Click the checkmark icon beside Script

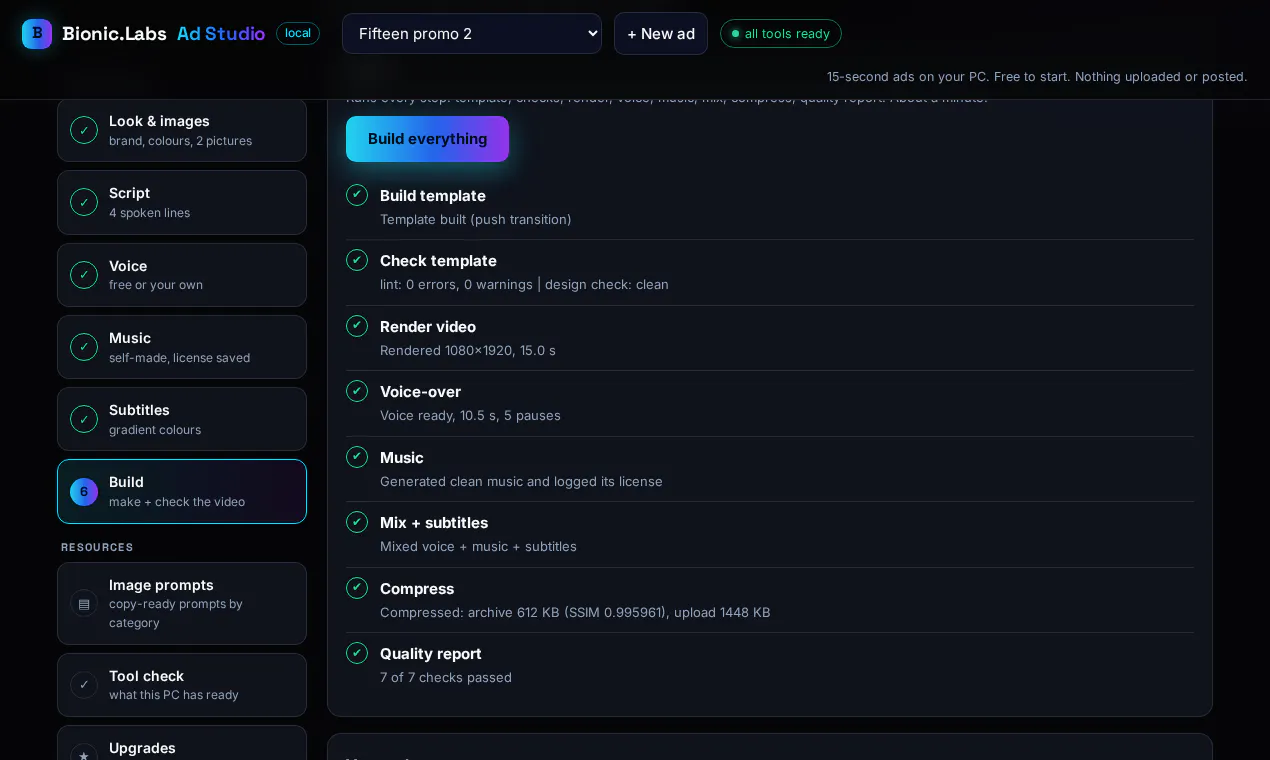(84, 202)
